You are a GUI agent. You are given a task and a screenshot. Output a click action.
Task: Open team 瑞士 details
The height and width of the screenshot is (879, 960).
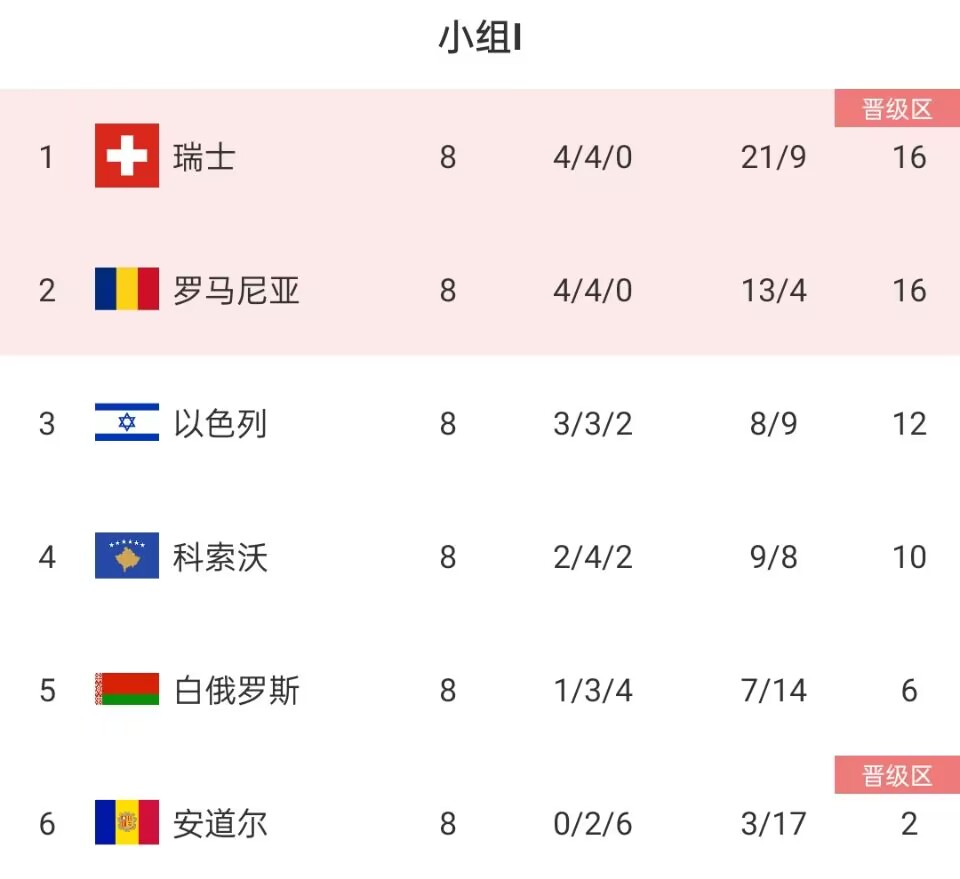coord(204,157)
